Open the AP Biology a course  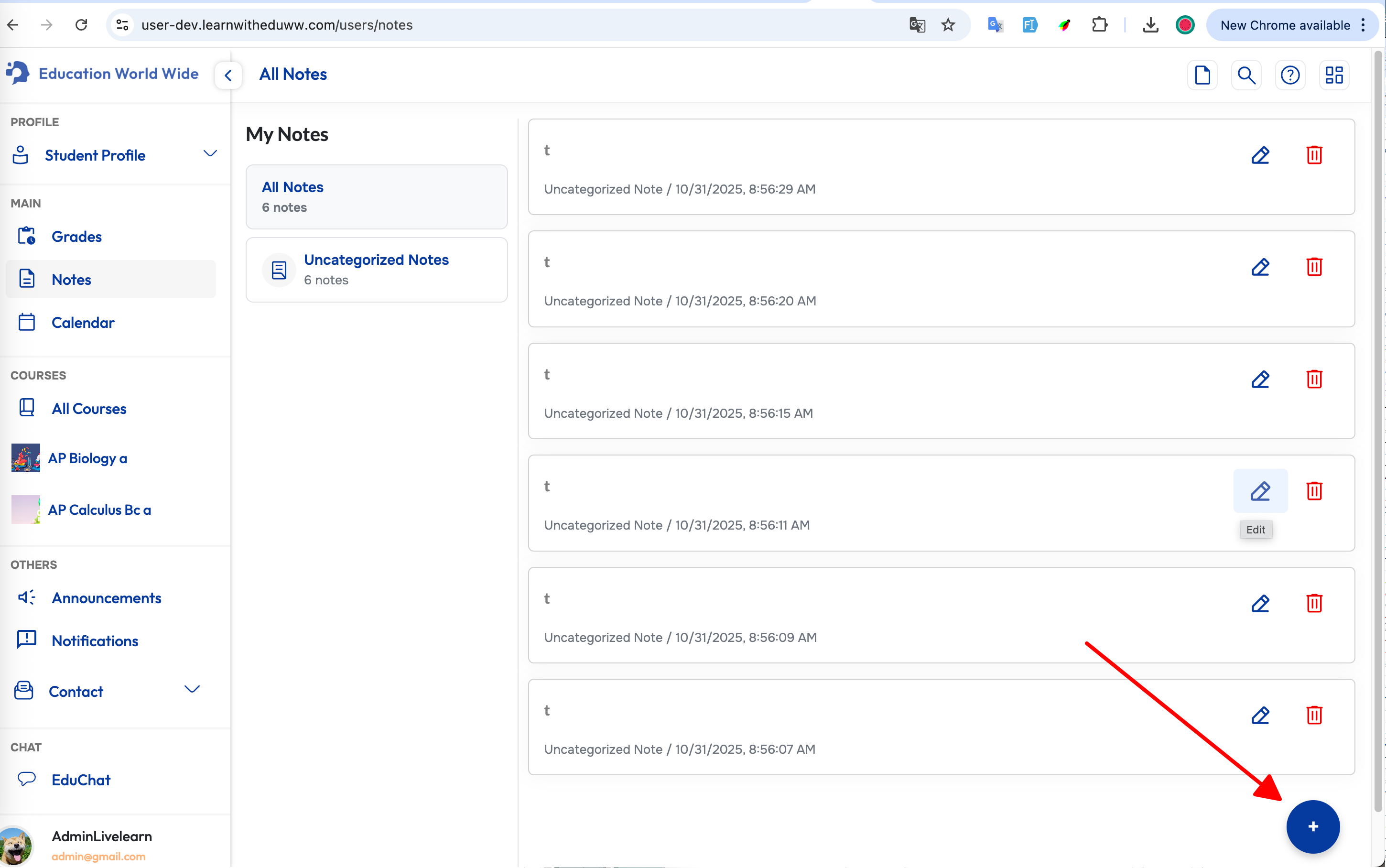coord(87,458)
